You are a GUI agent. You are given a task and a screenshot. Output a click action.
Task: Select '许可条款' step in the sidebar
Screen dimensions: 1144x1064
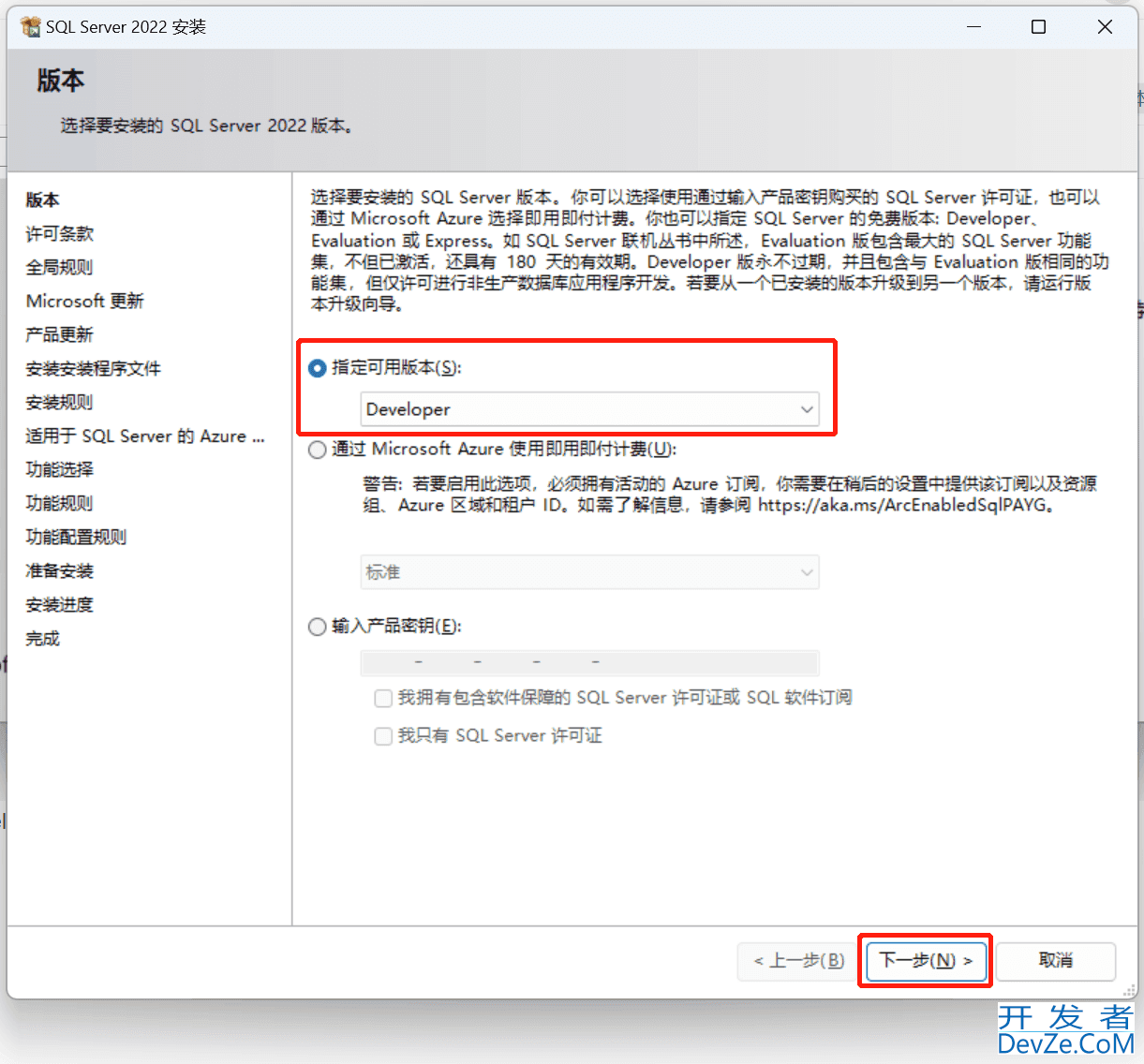(59, 233)
